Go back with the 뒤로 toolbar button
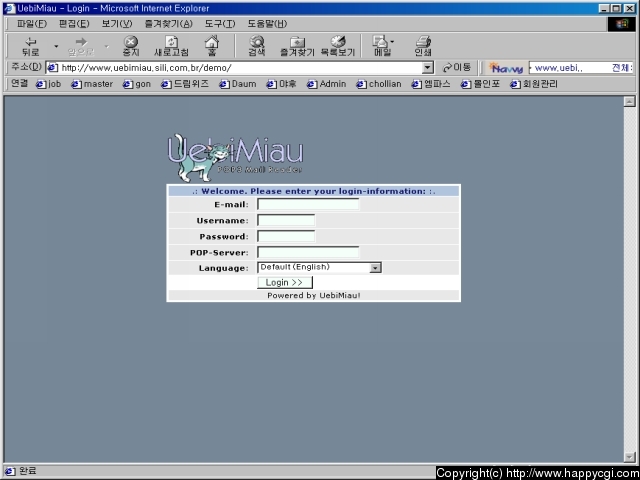Screen dimensions: 640x480 point(31,46)
